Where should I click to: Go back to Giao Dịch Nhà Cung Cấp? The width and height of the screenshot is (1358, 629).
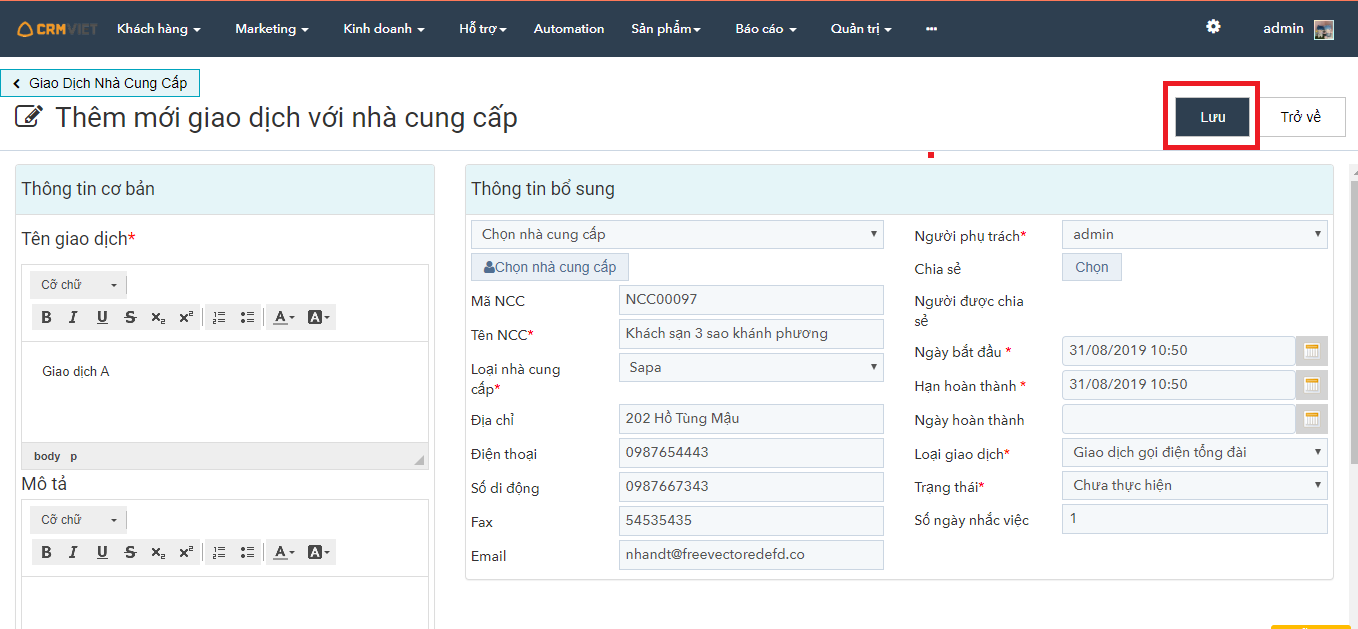[x=100, y=83]
